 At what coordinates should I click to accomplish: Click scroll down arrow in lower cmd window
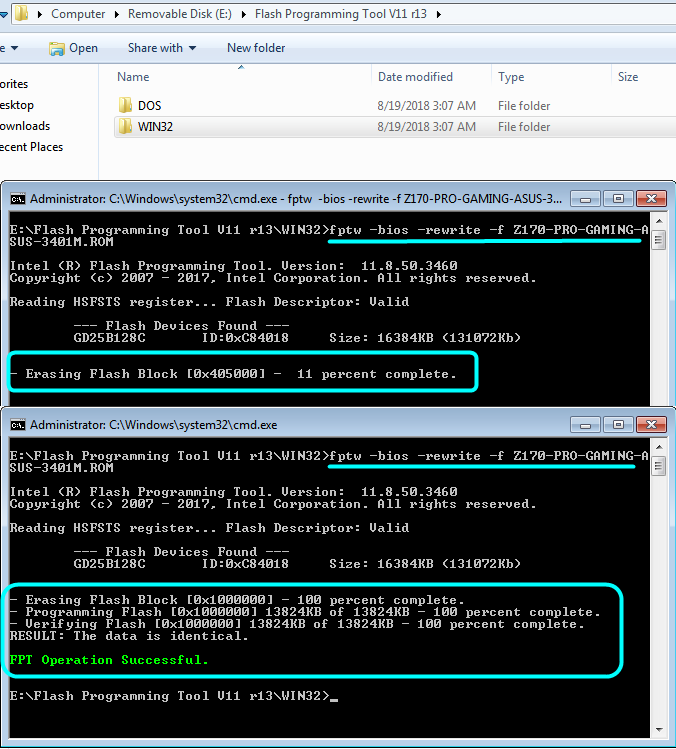659,729
